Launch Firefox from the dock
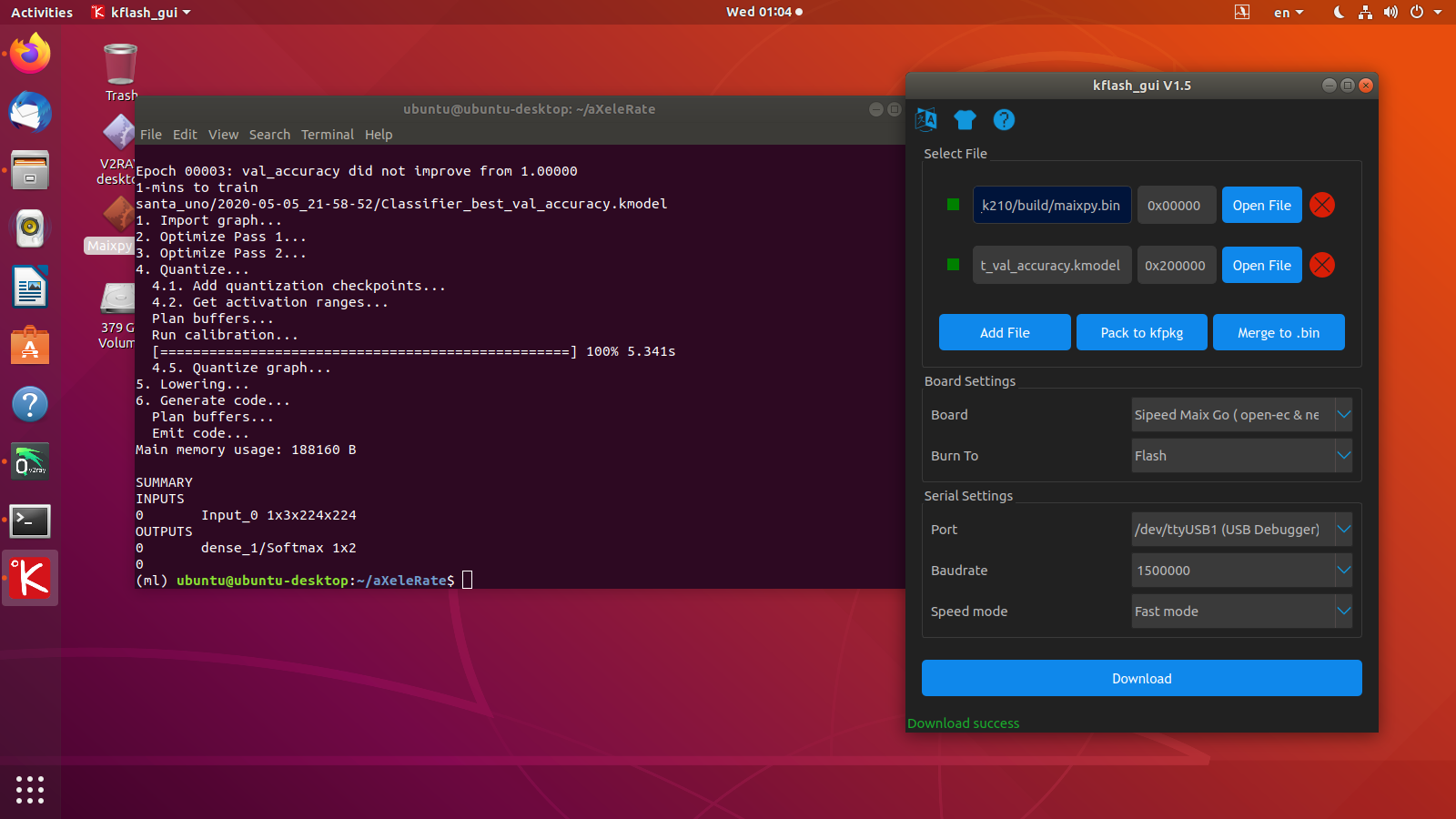The image size is (1456, 819). pyautogui.click(x=30, y=54)
